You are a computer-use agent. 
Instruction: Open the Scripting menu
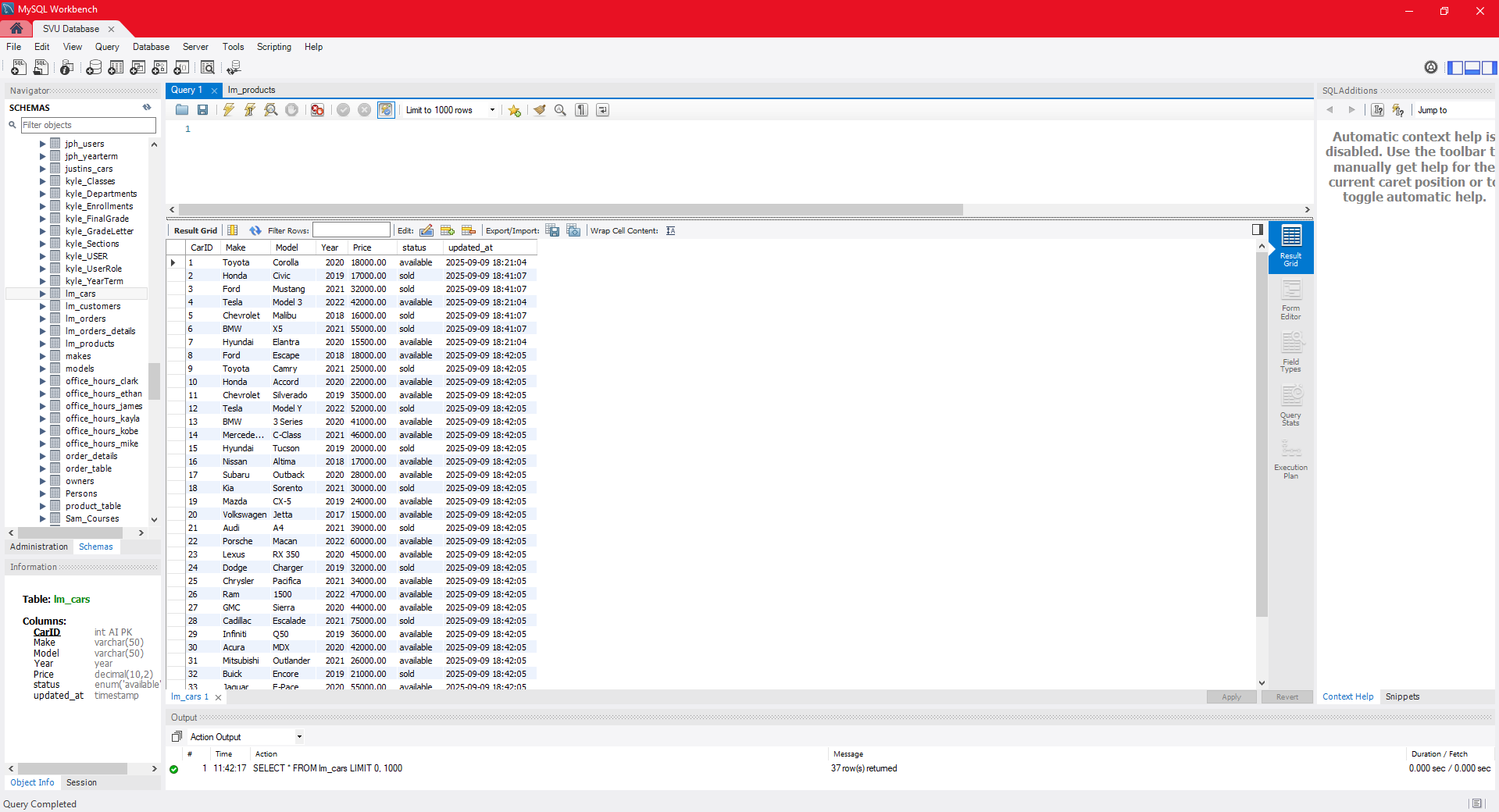click(273, 47)
